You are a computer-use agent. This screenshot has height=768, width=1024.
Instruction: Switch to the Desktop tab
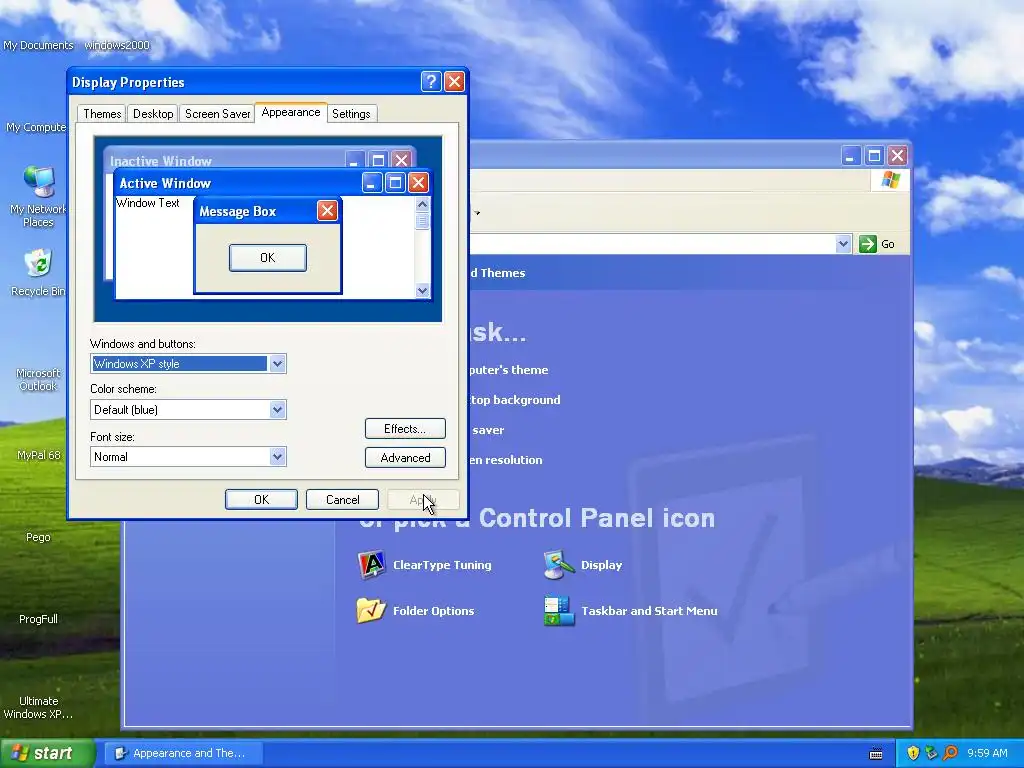[153, 114]
